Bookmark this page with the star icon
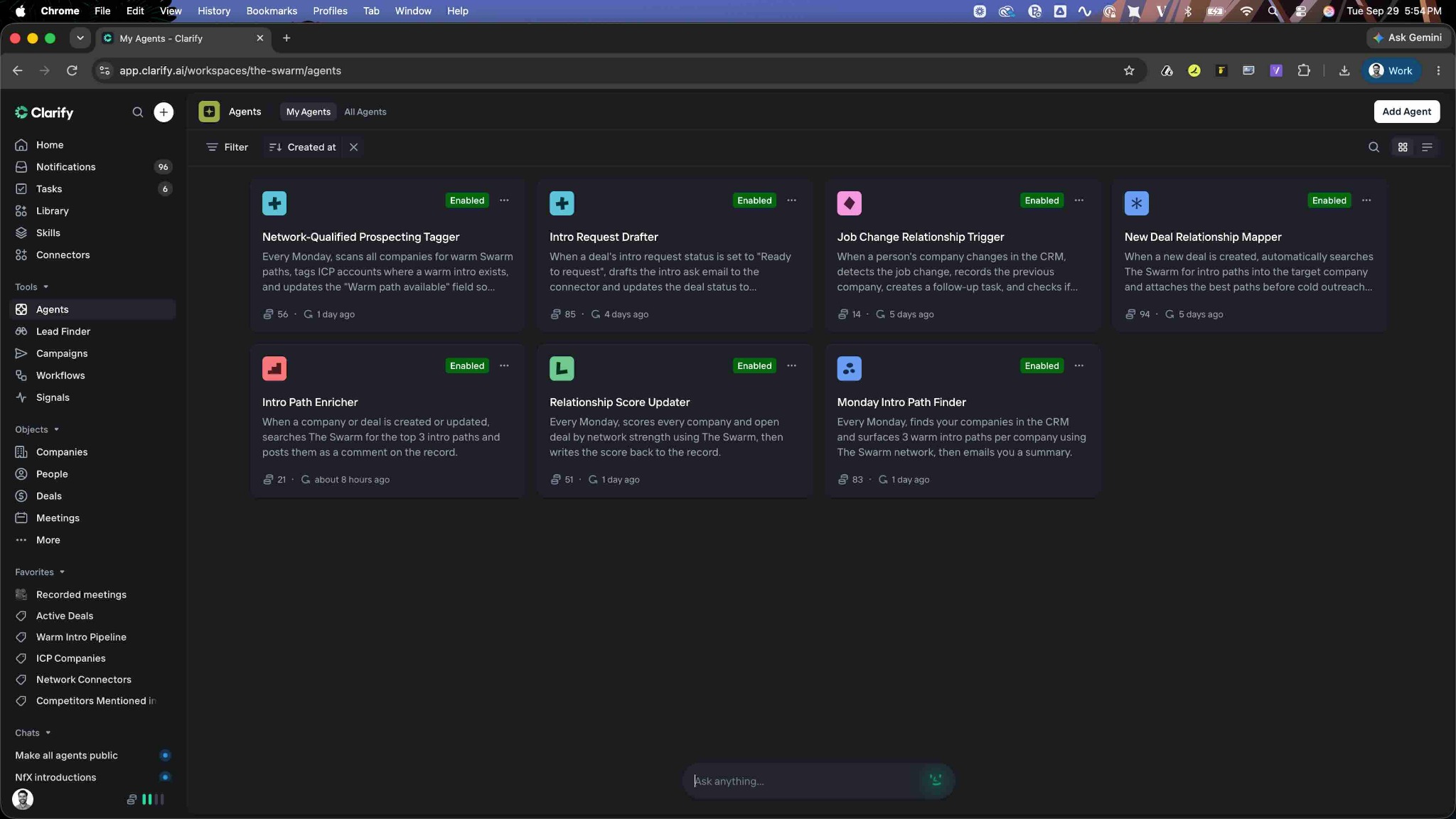This screenshot has width=1456, height=819. pyautogui.click(x=1129, y=70)
